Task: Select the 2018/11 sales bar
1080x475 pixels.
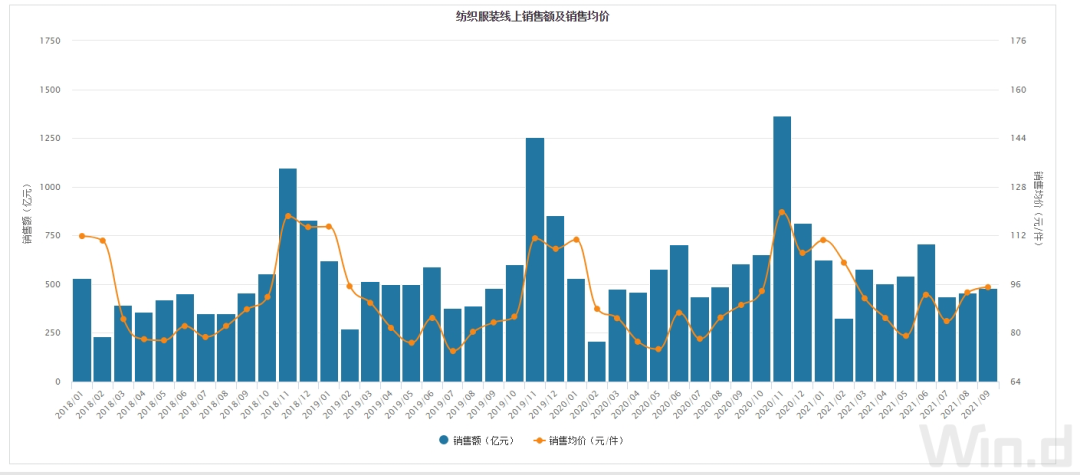Action: coord(288,275)
